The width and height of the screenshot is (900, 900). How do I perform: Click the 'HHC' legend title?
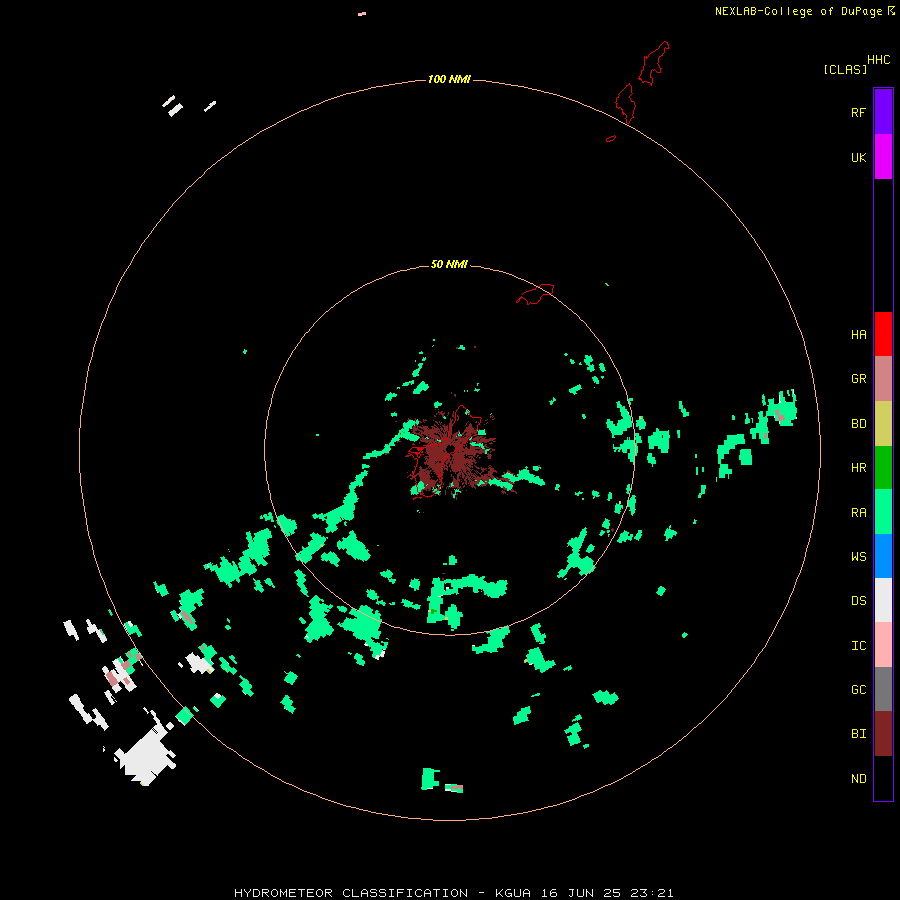pyautogui.click(x=878, y=60)
